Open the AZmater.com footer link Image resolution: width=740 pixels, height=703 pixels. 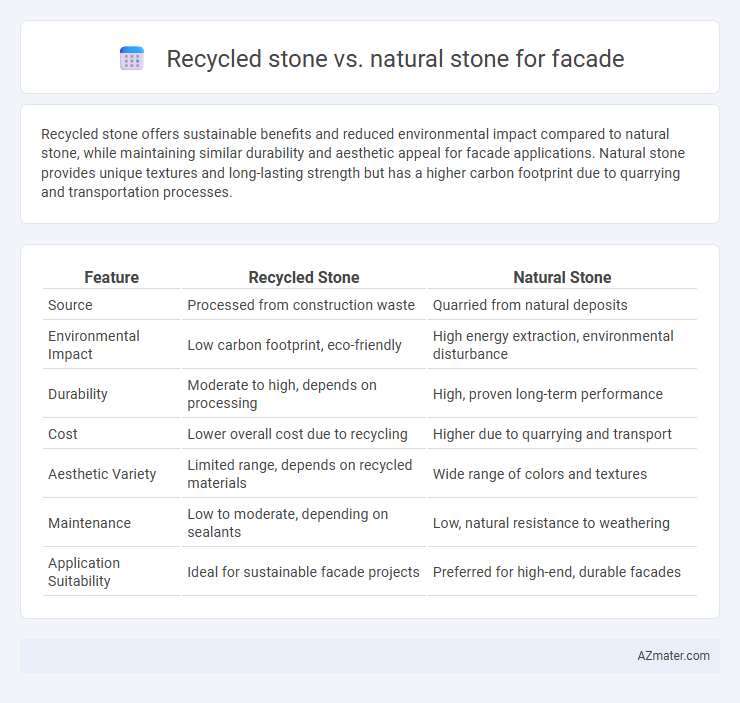673,655
